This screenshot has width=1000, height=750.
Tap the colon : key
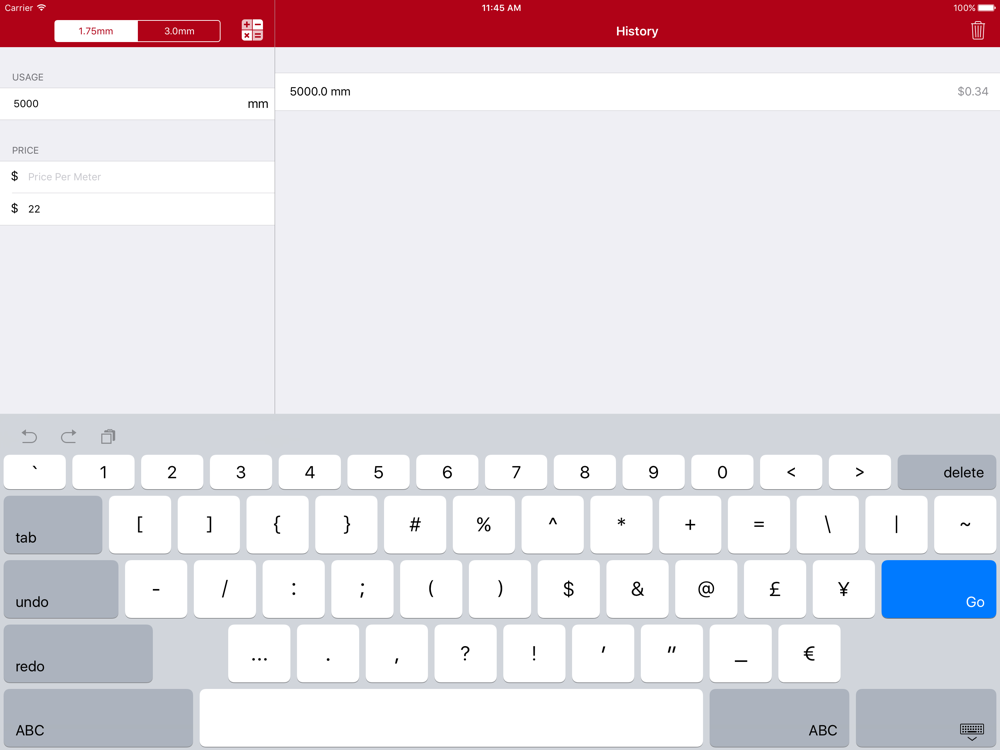pos(293,589)
